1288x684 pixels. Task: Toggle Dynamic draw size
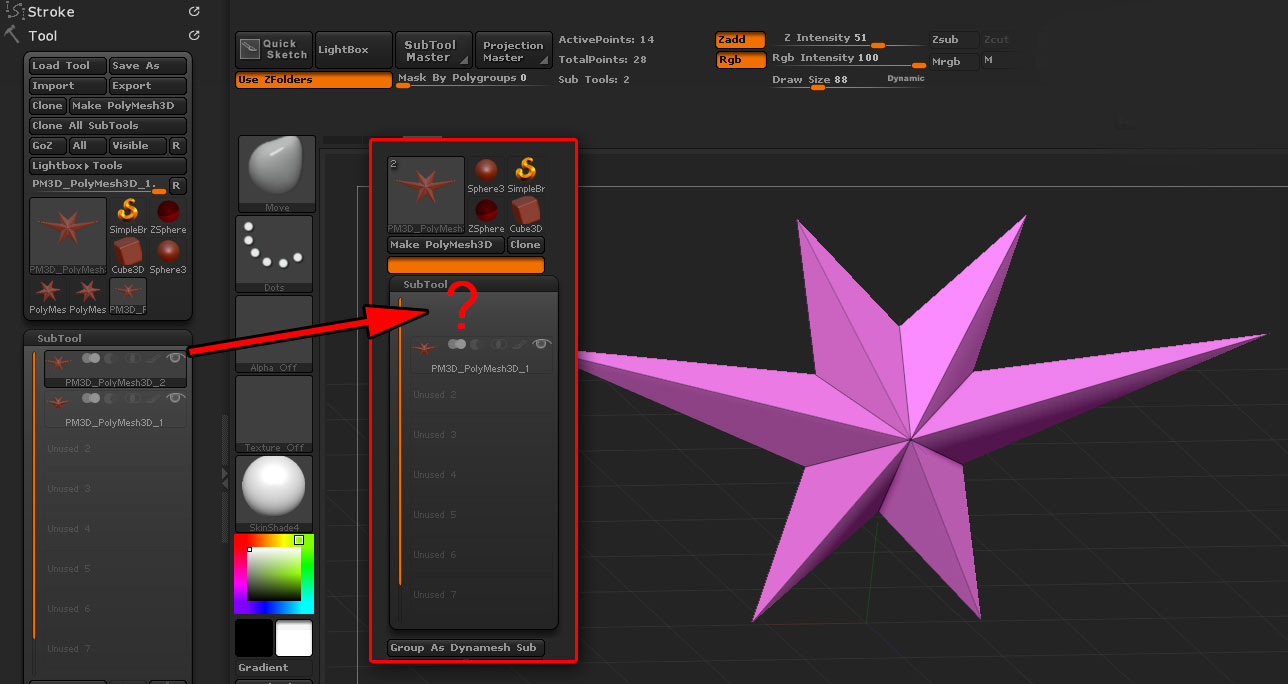pyautogui.click(x=905, y=78)
